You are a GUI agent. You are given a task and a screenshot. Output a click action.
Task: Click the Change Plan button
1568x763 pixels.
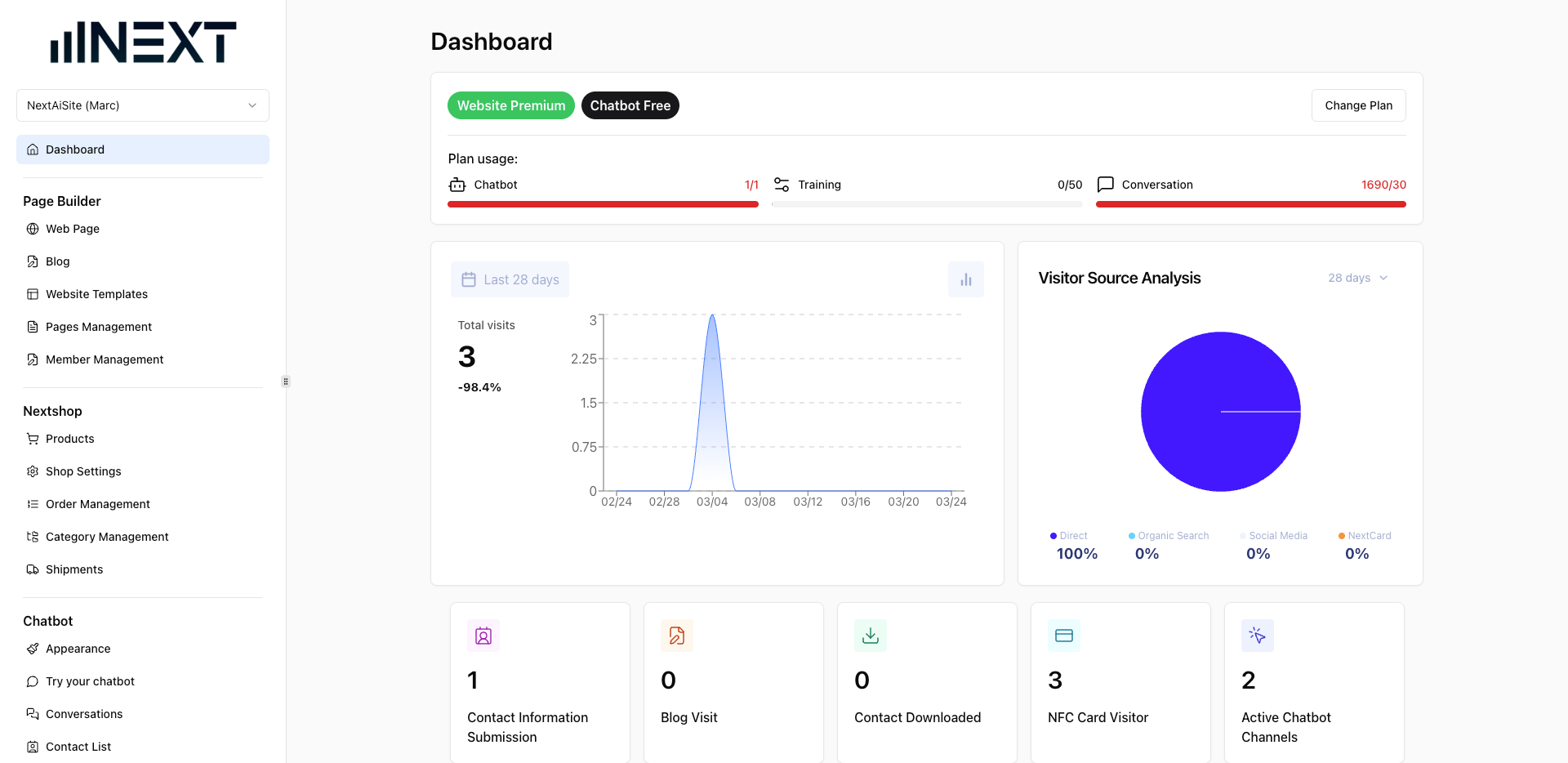[1358, 105]
